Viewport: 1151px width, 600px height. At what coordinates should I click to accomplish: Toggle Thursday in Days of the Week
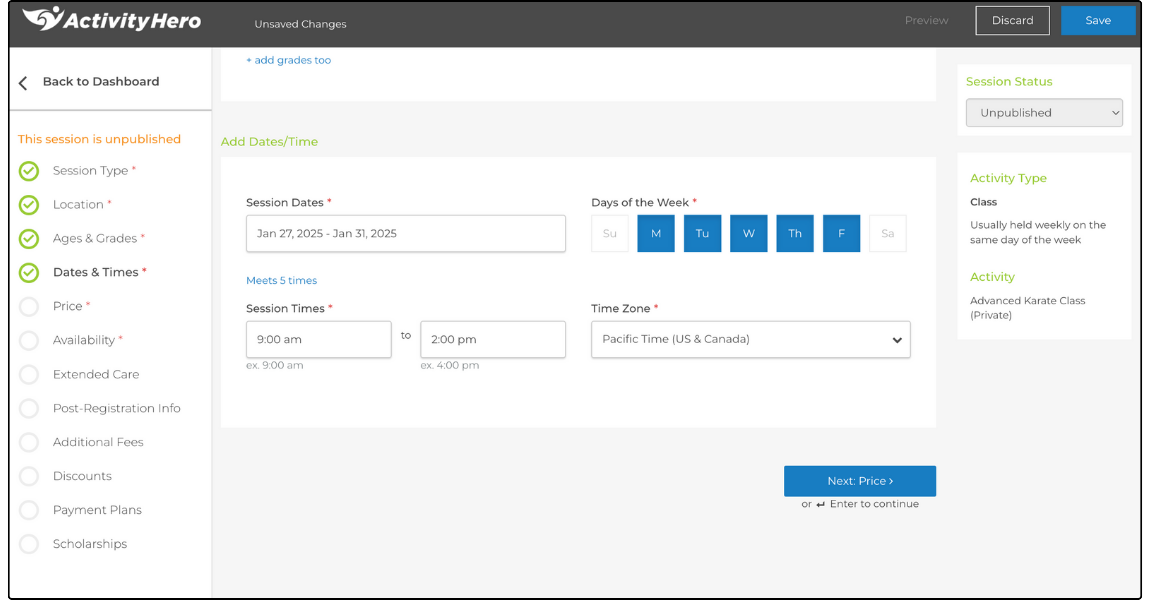click(795, 234)
